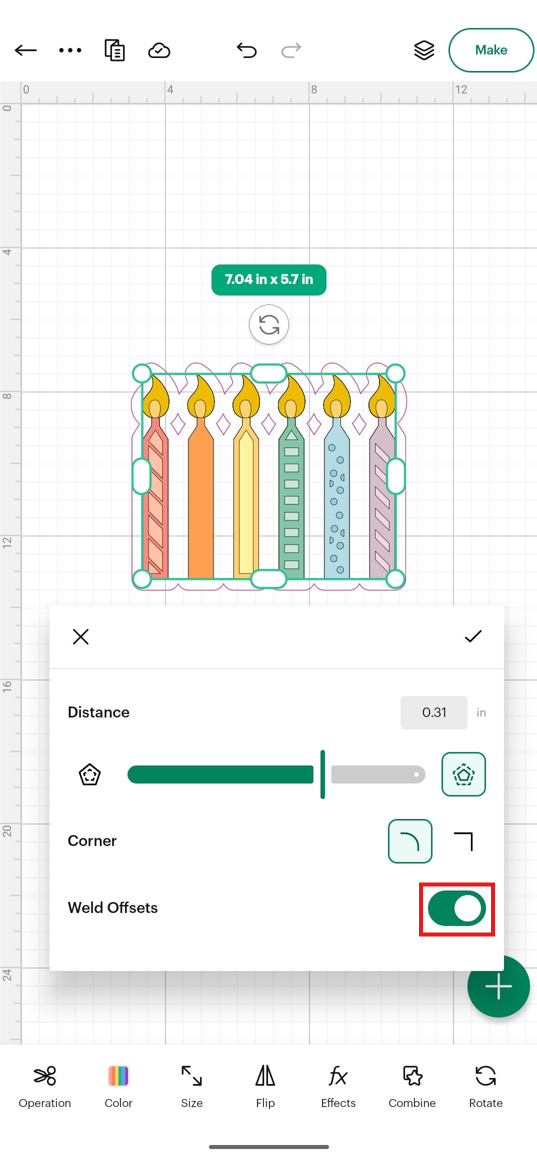
Task: Confirm the offset with the checkmark
Action: tap(473, 636)
